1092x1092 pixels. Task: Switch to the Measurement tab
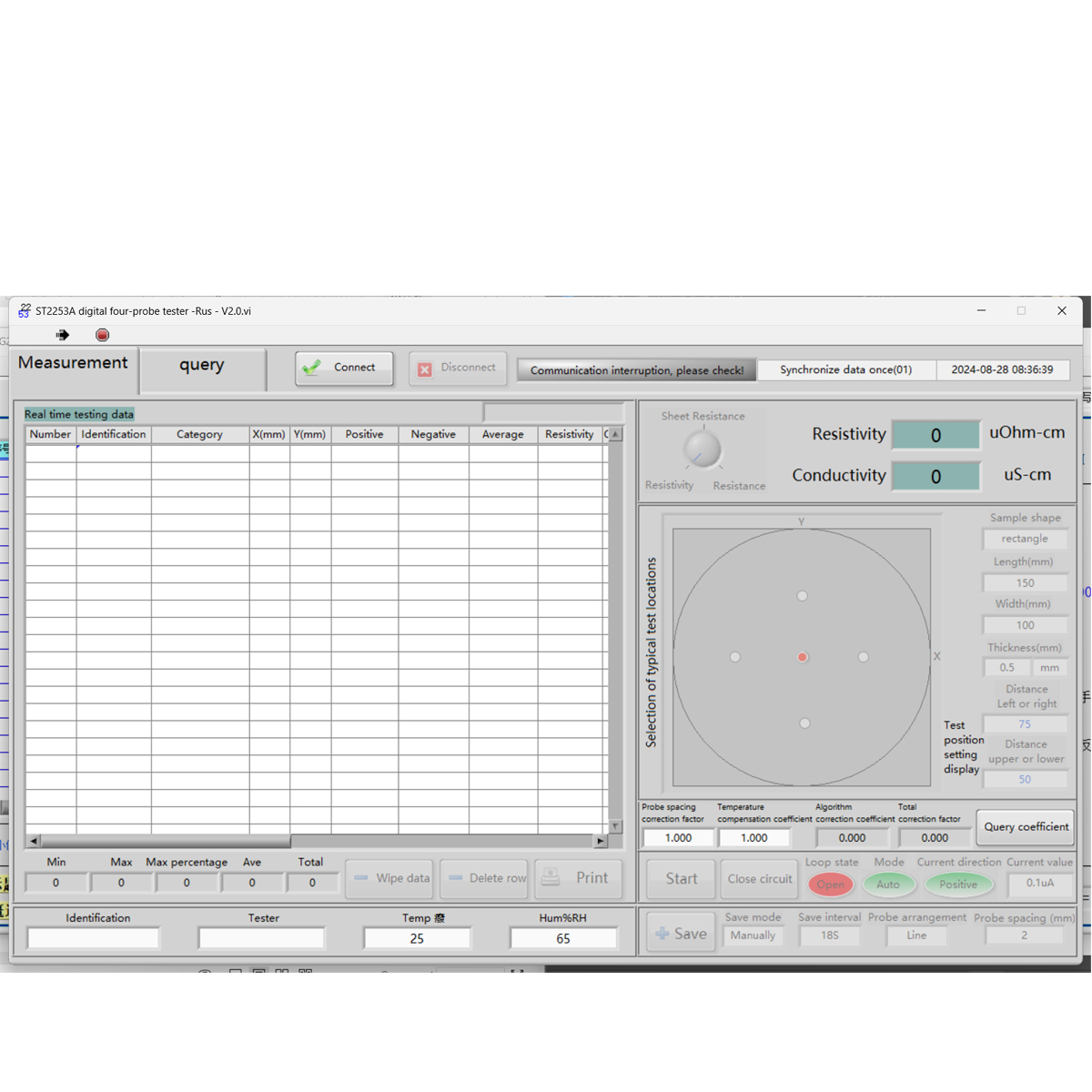(x=73, y=363)
